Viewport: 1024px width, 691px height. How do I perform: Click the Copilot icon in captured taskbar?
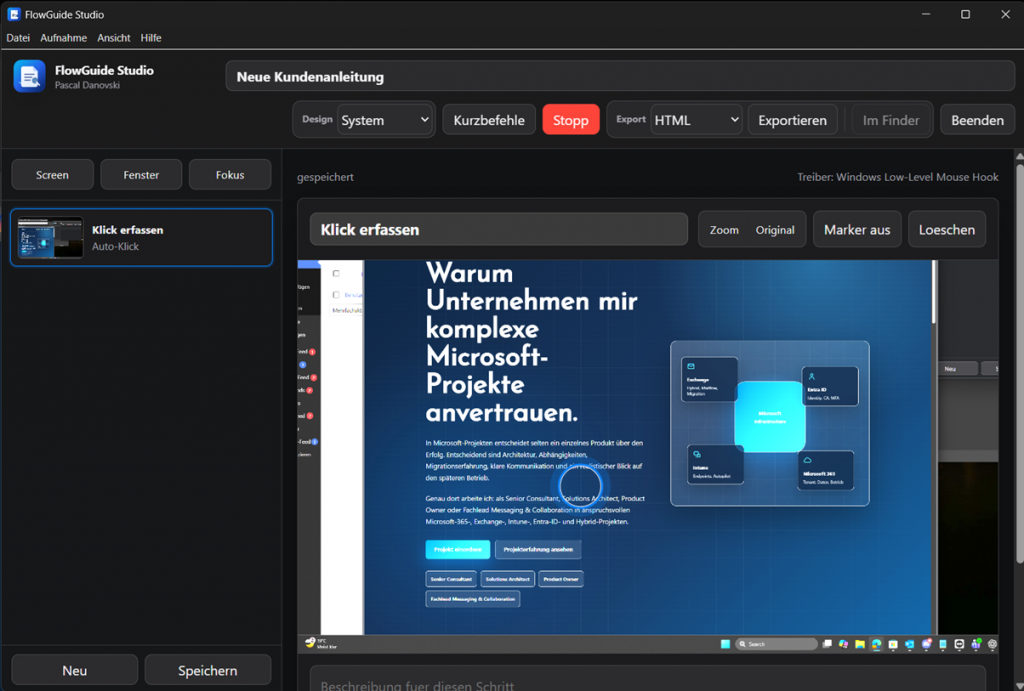[x=844, y=644]
